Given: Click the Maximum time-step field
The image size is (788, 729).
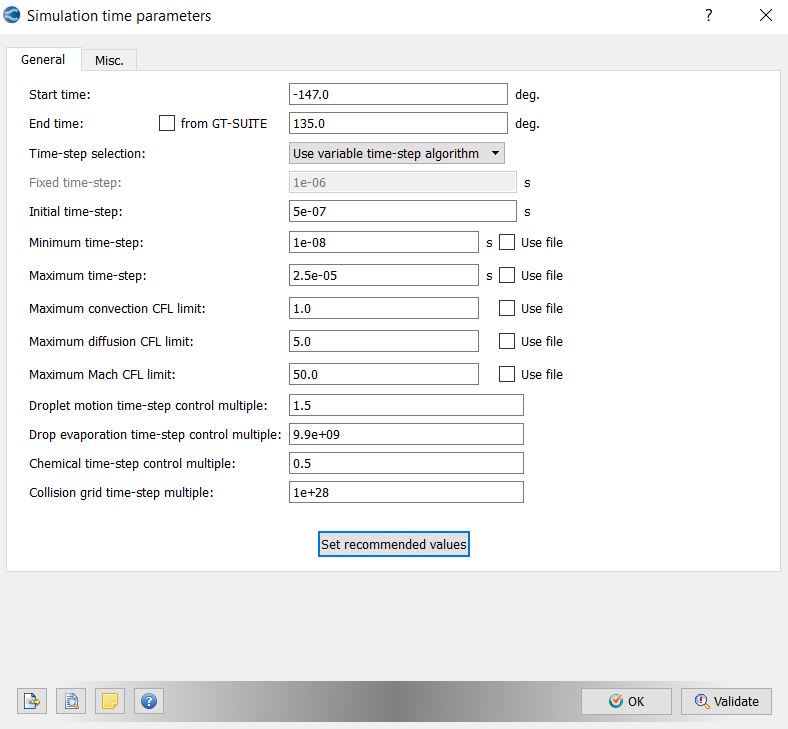Looking at the screenshot, I should click(x=383, y=275).
